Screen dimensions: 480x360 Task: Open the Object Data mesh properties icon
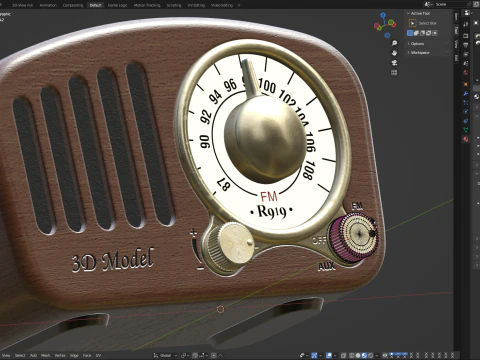(466, 130)
